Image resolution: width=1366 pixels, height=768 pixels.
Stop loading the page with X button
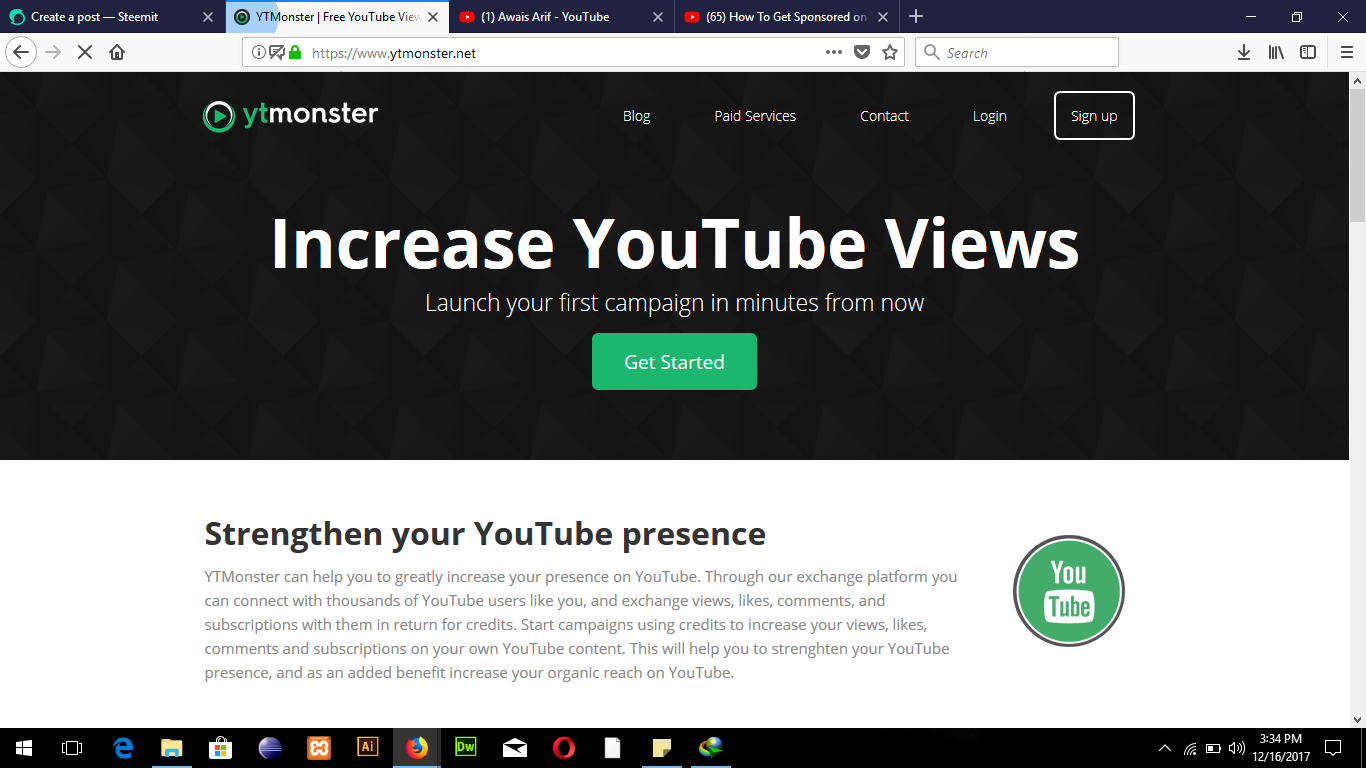(85, 52)
